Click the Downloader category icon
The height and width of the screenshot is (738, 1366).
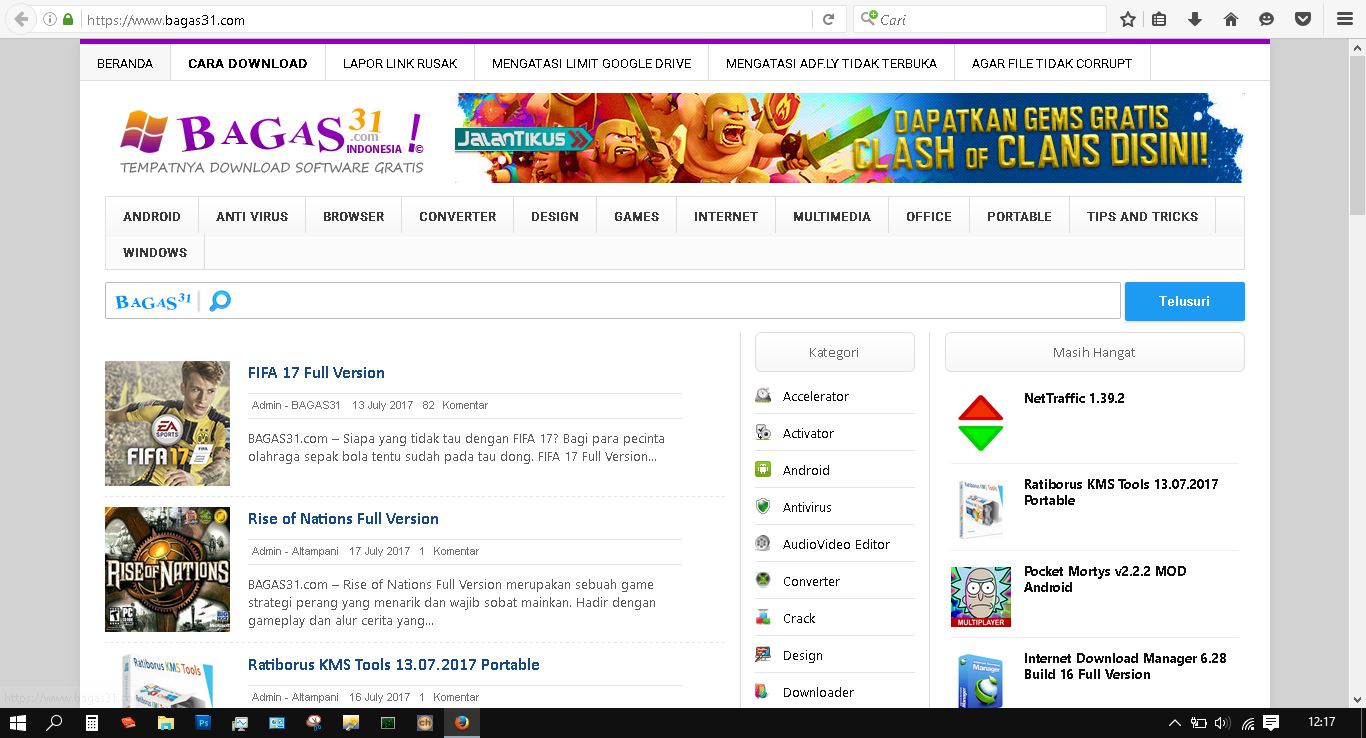click(x=763, y=692)
